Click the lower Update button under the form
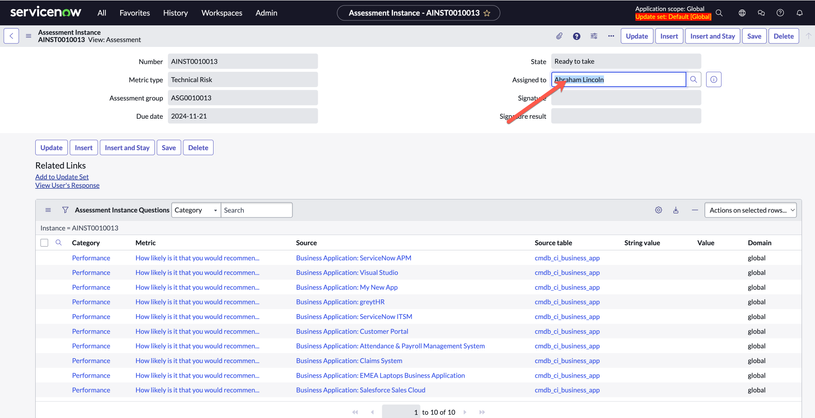Image resolution: width=815 pixels, height=418 pixels. click(x=51, y=148)
